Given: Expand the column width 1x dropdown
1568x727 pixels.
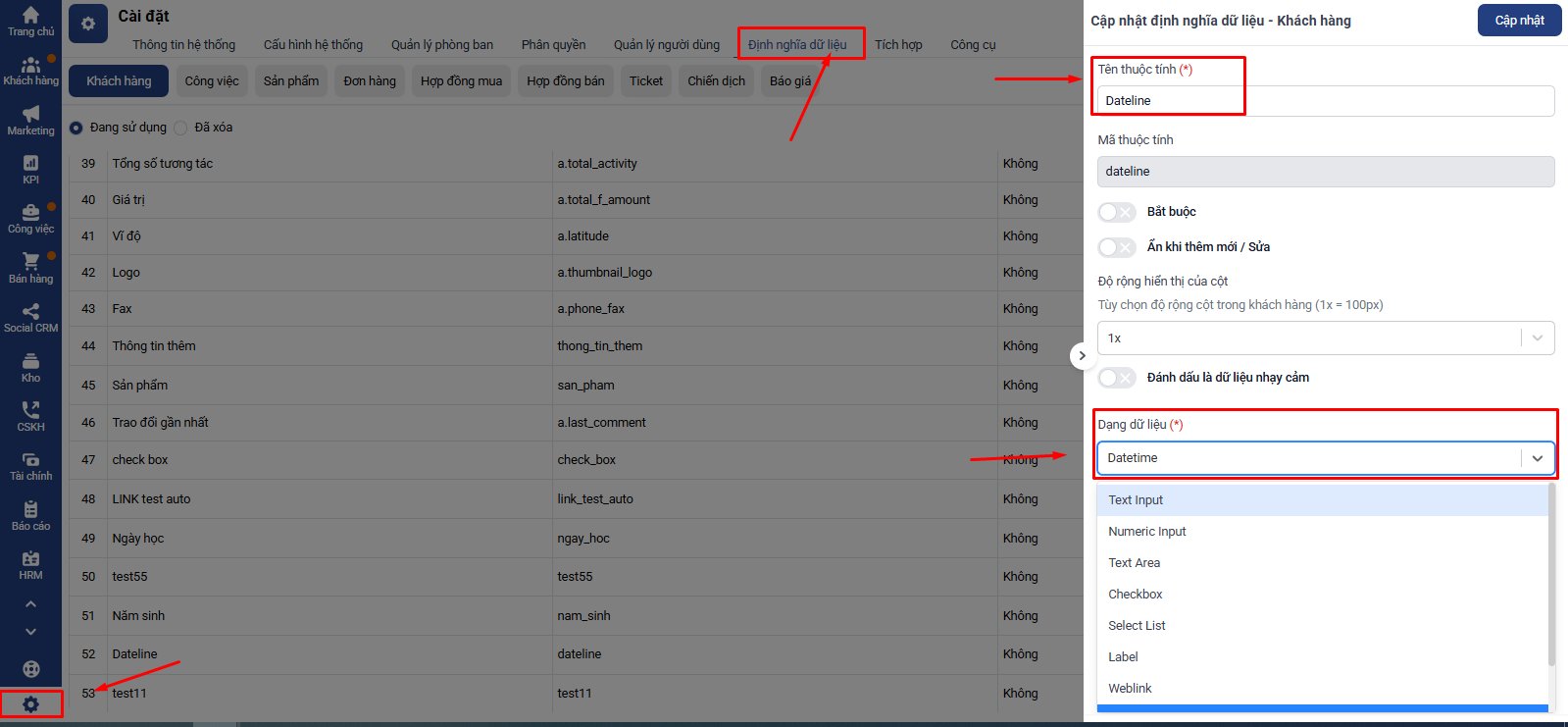Looking at the screenshot, I should click(x=1324, y=338).
